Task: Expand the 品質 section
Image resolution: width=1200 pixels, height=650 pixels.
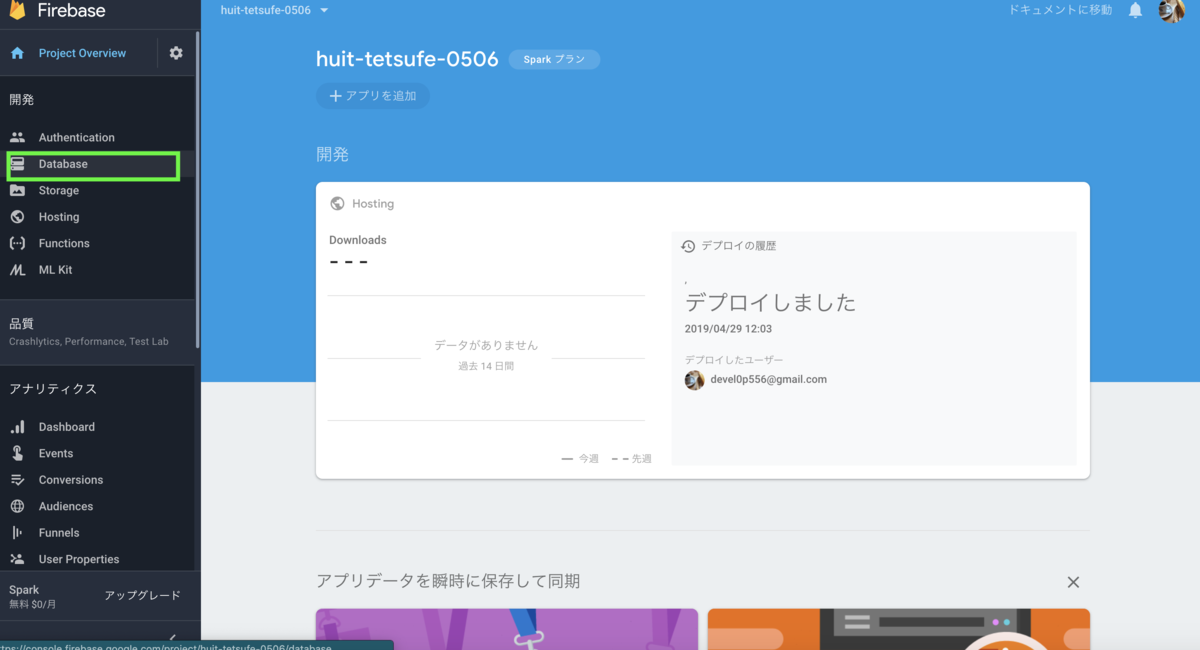Action: click(x=98, y=332)
